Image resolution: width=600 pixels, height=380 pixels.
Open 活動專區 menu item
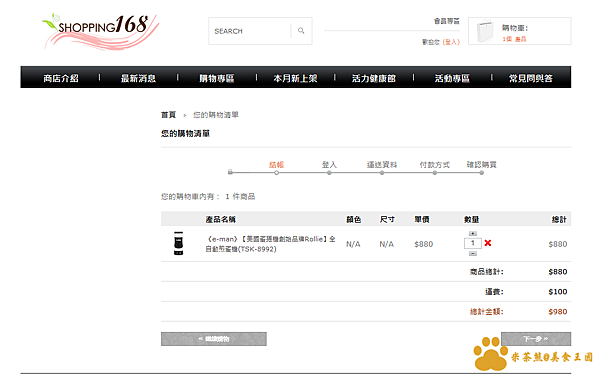[452, 78]
